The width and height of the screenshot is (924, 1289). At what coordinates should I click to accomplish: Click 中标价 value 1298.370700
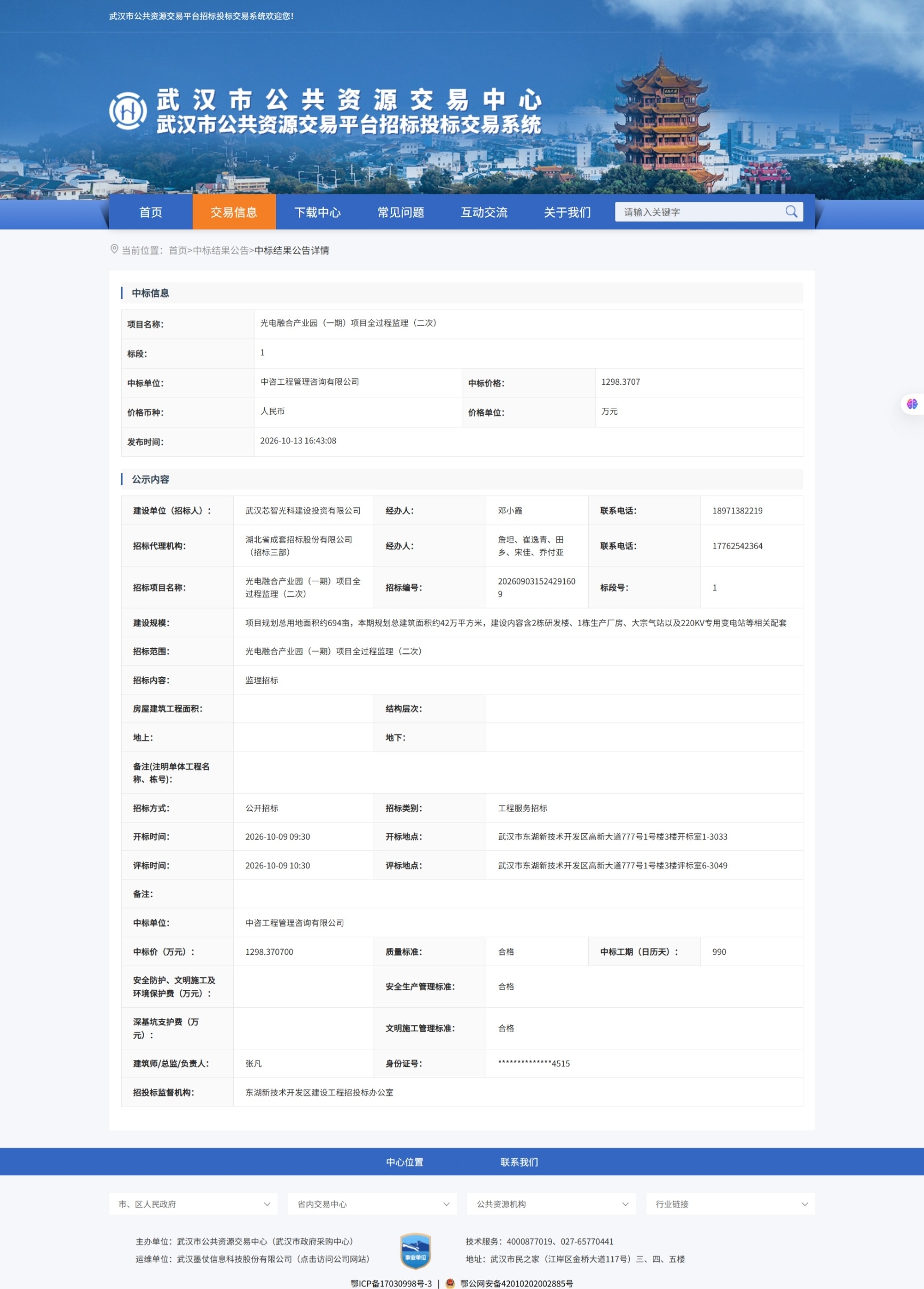pos(270,951)
